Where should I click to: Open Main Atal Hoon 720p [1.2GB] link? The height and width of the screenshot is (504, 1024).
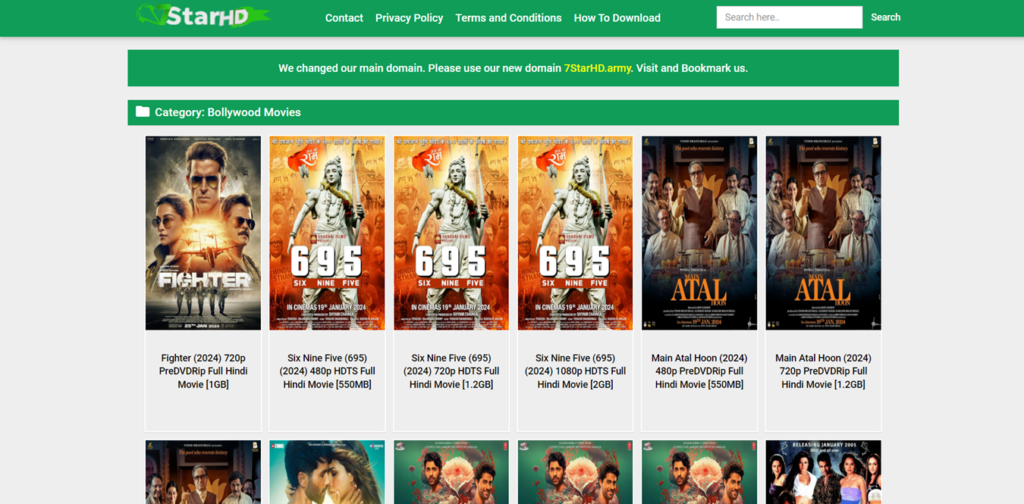[824, 371]
